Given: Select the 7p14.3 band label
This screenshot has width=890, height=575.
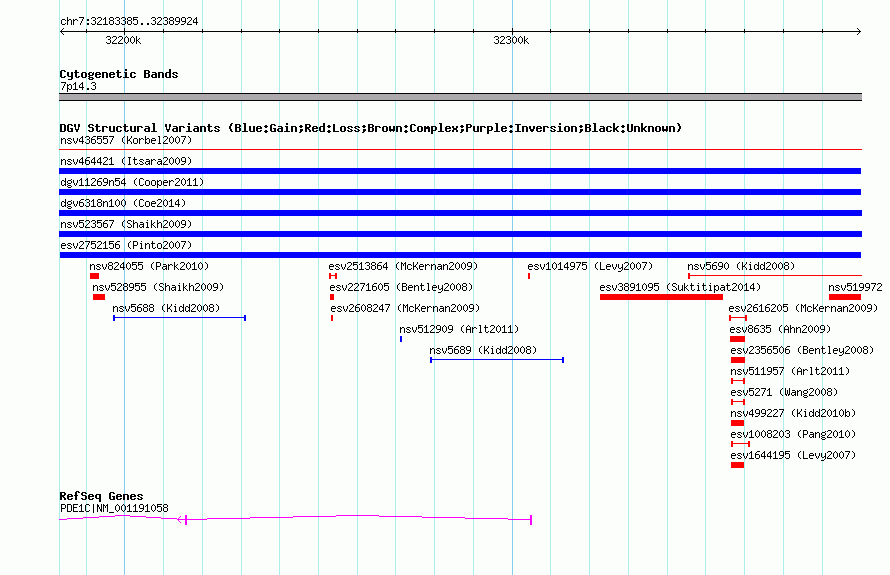Looking at the screenshot, I should pos(78,86).
